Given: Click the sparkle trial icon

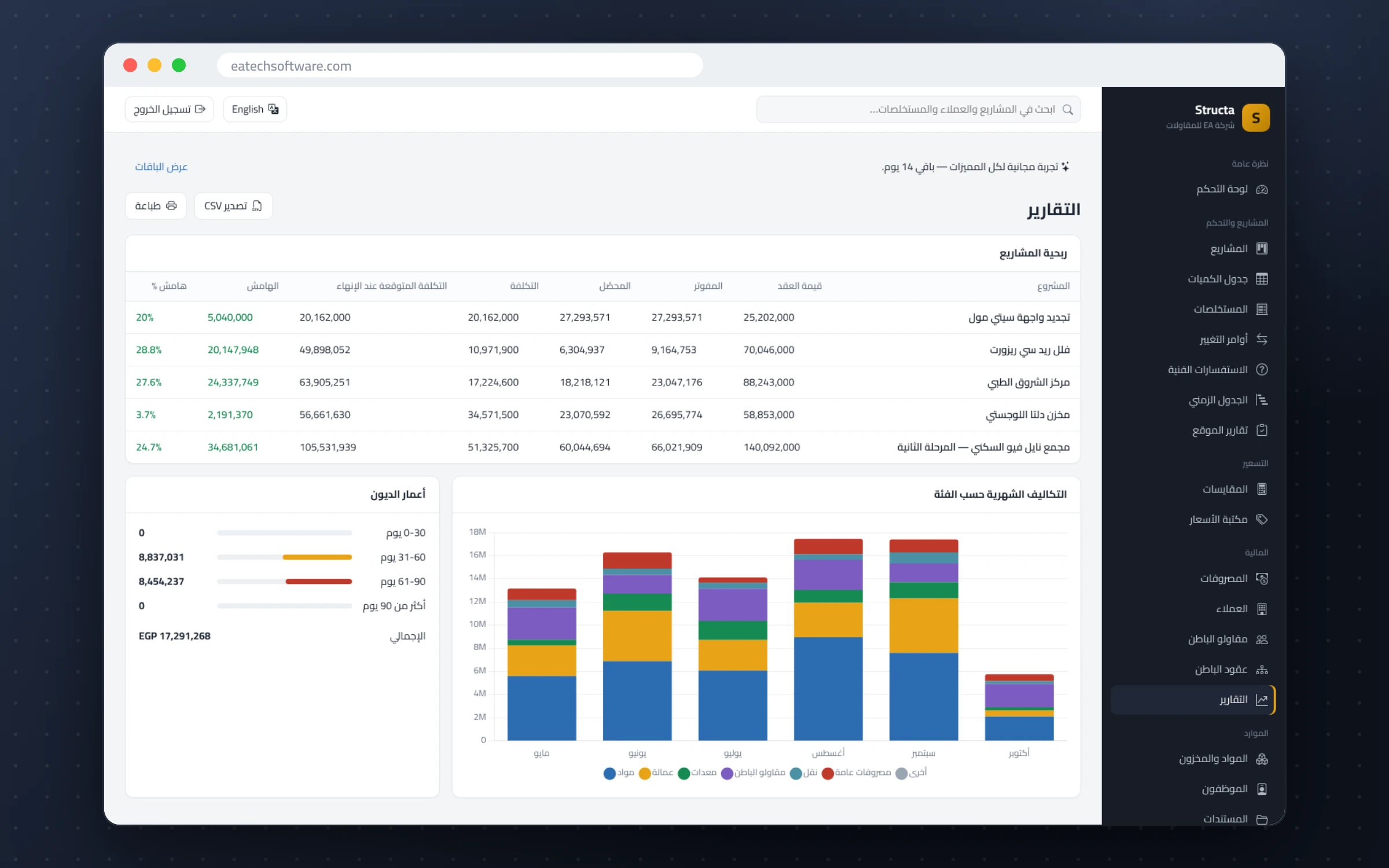Looking at the screenshot, I should pos(1065,167).
